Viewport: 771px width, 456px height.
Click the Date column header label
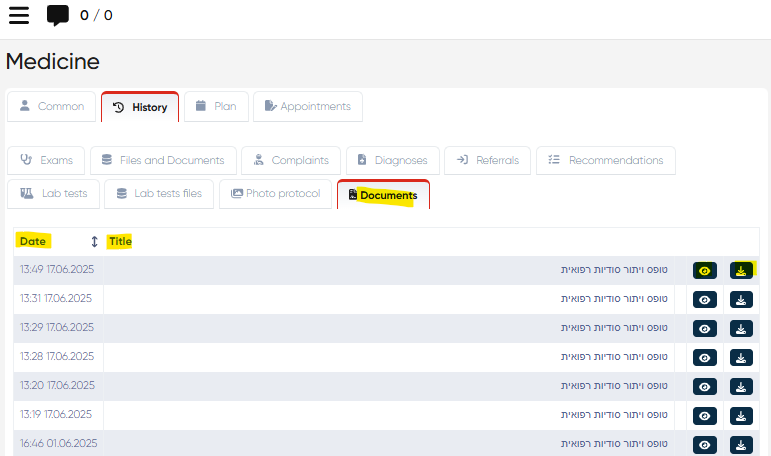(x=33, y=242)
